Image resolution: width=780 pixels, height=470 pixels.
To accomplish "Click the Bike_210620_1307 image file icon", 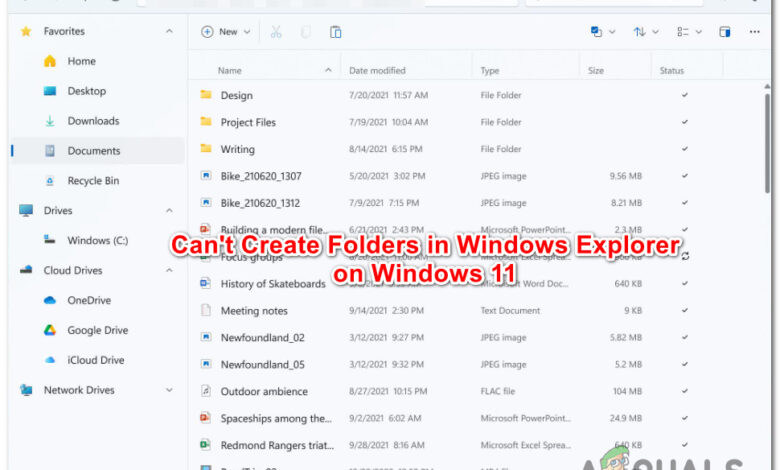I will click(206, 176).
